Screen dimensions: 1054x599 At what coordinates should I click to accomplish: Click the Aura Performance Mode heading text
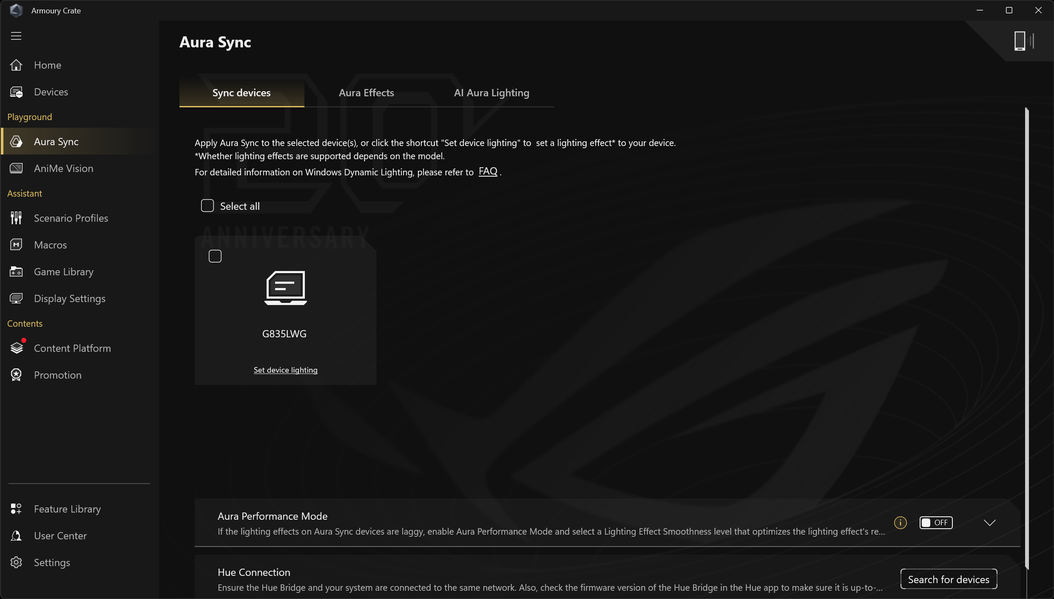click(x=272, y=516)
